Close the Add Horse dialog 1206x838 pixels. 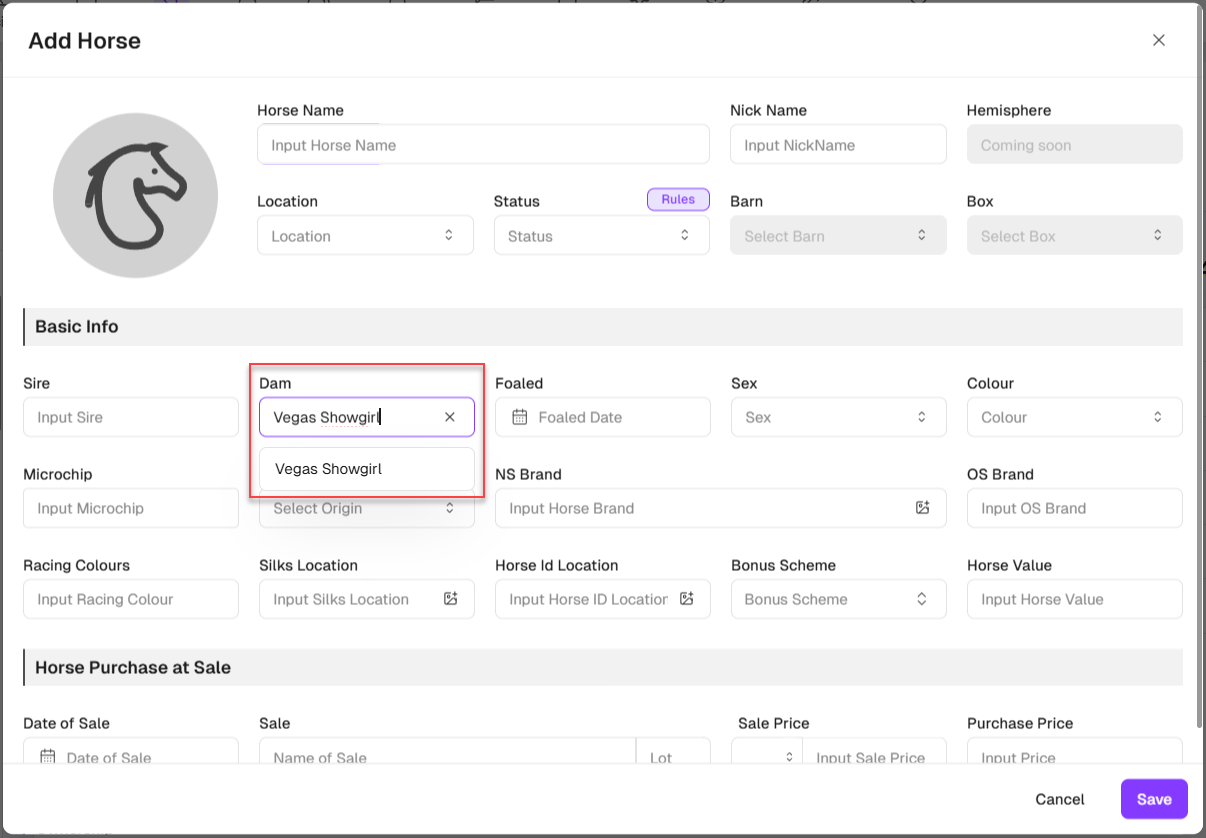coord(1159,41)
